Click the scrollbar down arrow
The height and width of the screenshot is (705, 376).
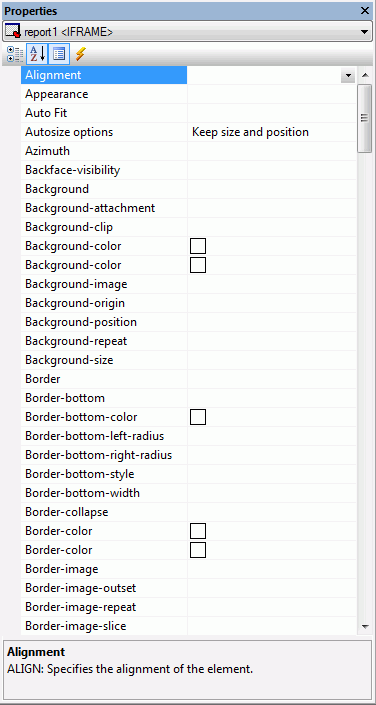point(365,626)
